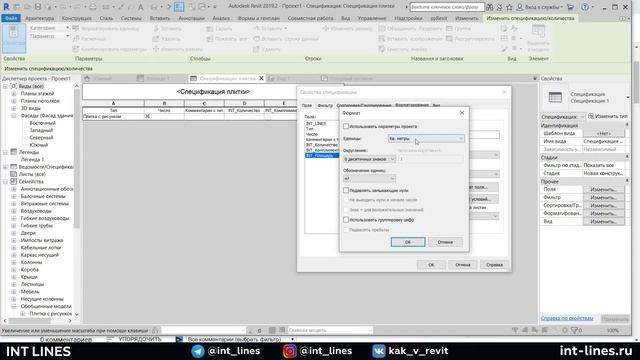The width and height of the screenshot is (640, 360).
Task: Click Edit button for Fields in Properties
Action: (603, 189)
